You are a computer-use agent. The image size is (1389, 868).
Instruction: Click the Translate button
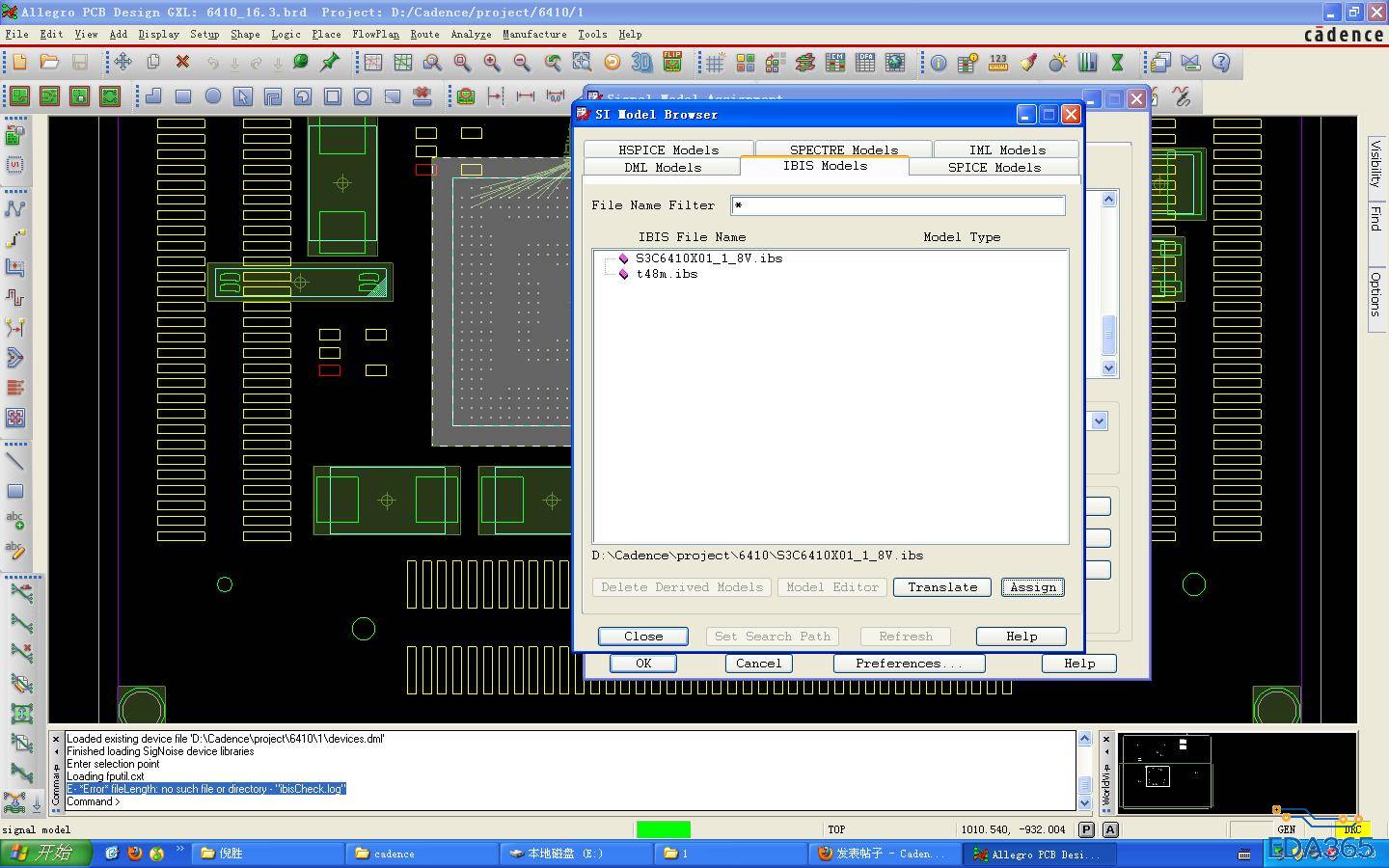941,587
